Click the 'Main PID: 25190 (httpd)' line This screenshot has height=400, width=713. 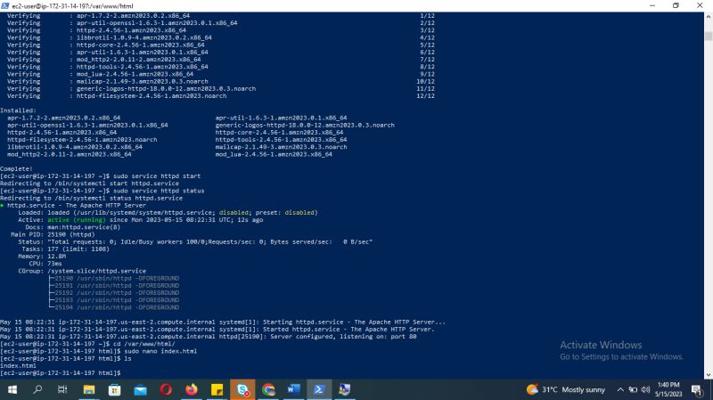(x=53, y=235)
